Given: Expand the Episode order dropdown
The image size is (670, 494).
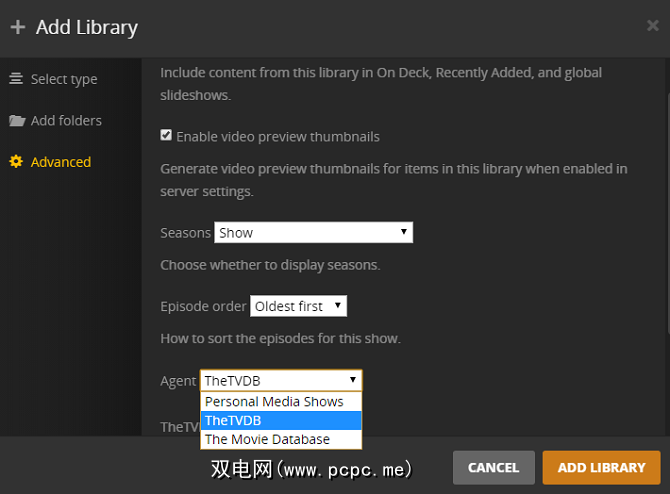Looking at the screenshot, I should coord(298,307).
